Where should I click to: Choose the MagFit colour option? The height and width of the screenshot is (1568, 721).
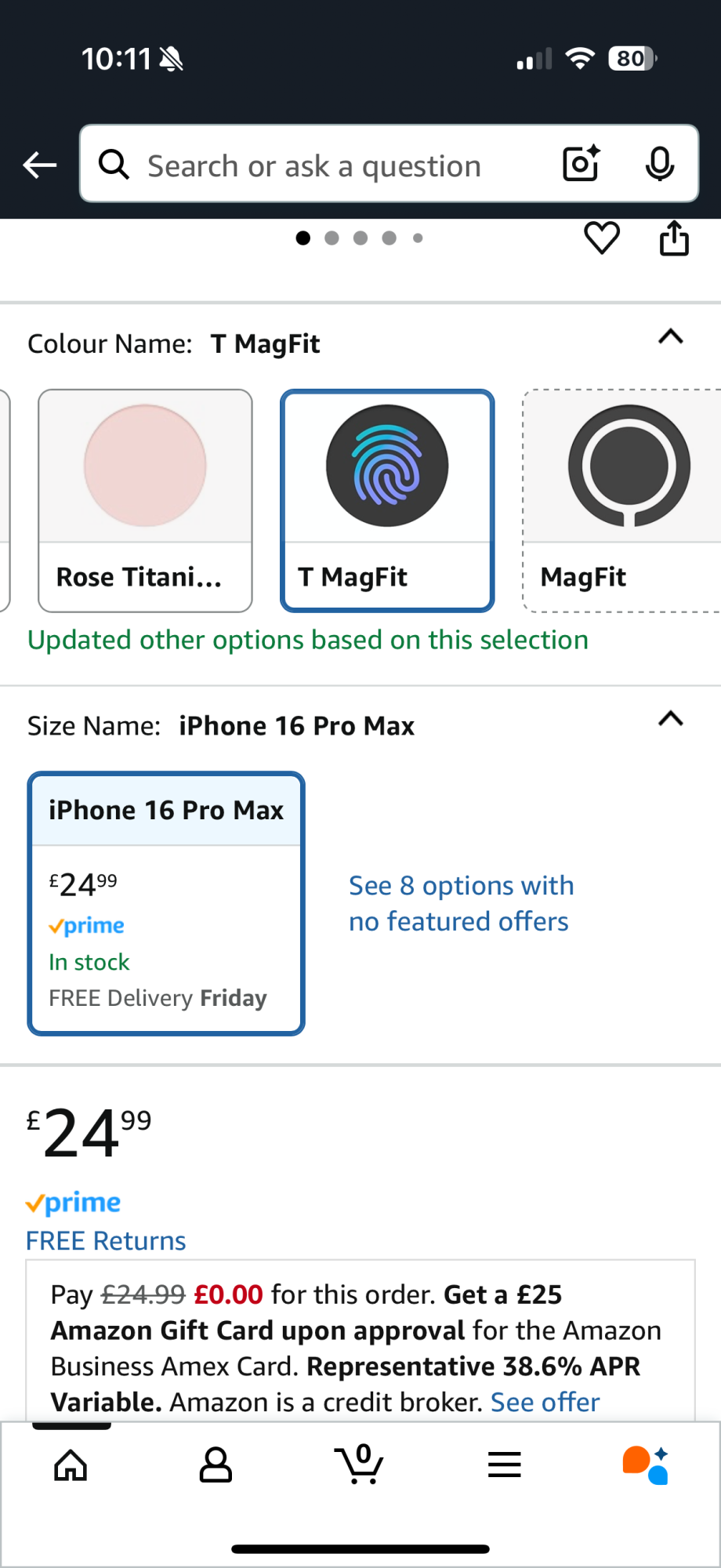[622, 500]
